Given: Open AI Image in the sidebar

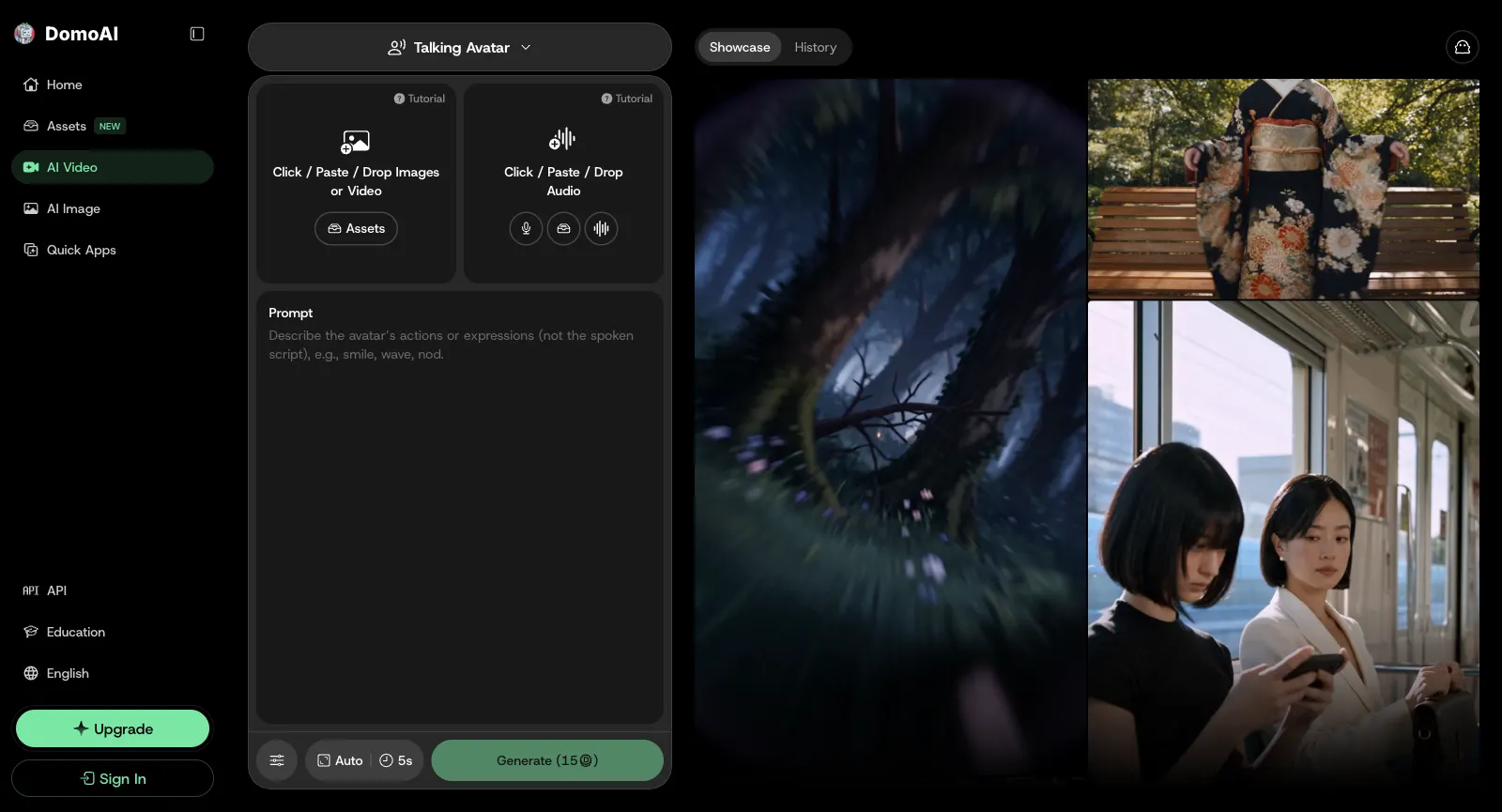Looking at the screenshot, I should point(113,208).
